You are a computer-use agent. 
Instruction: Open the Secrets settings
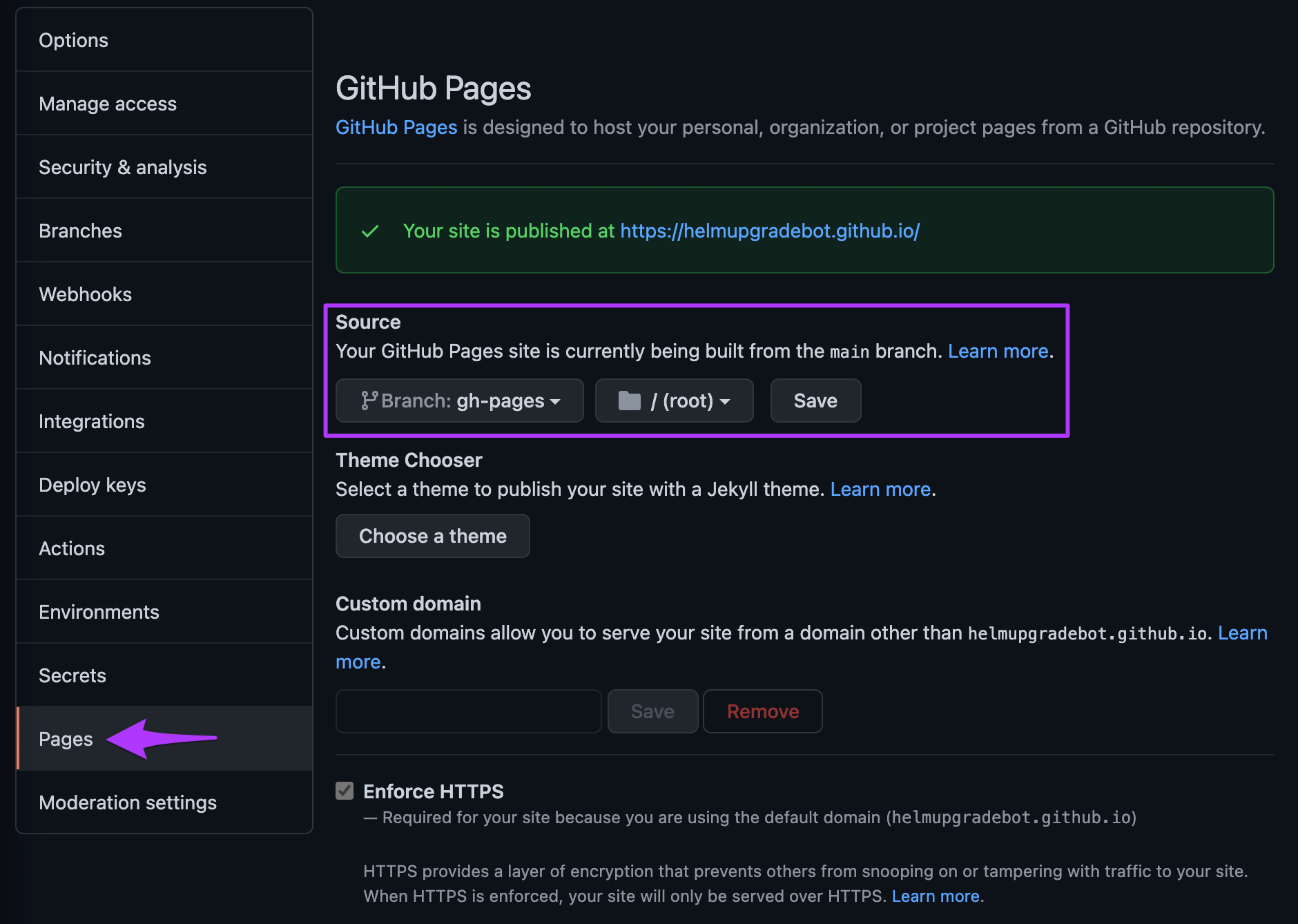(164, 675)
